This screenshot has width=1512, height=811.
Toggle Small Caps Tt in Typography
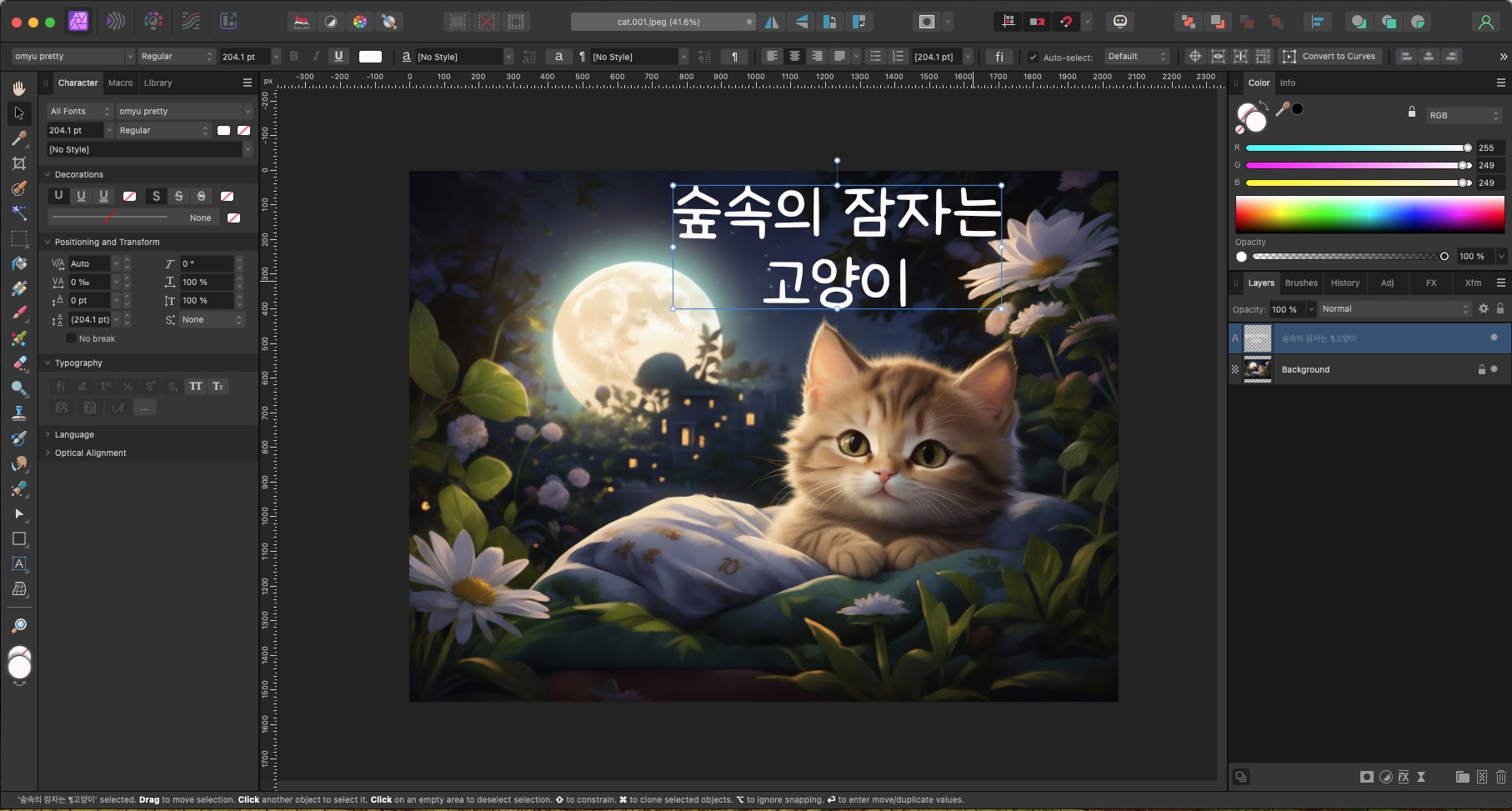click(x=218, y=386)
